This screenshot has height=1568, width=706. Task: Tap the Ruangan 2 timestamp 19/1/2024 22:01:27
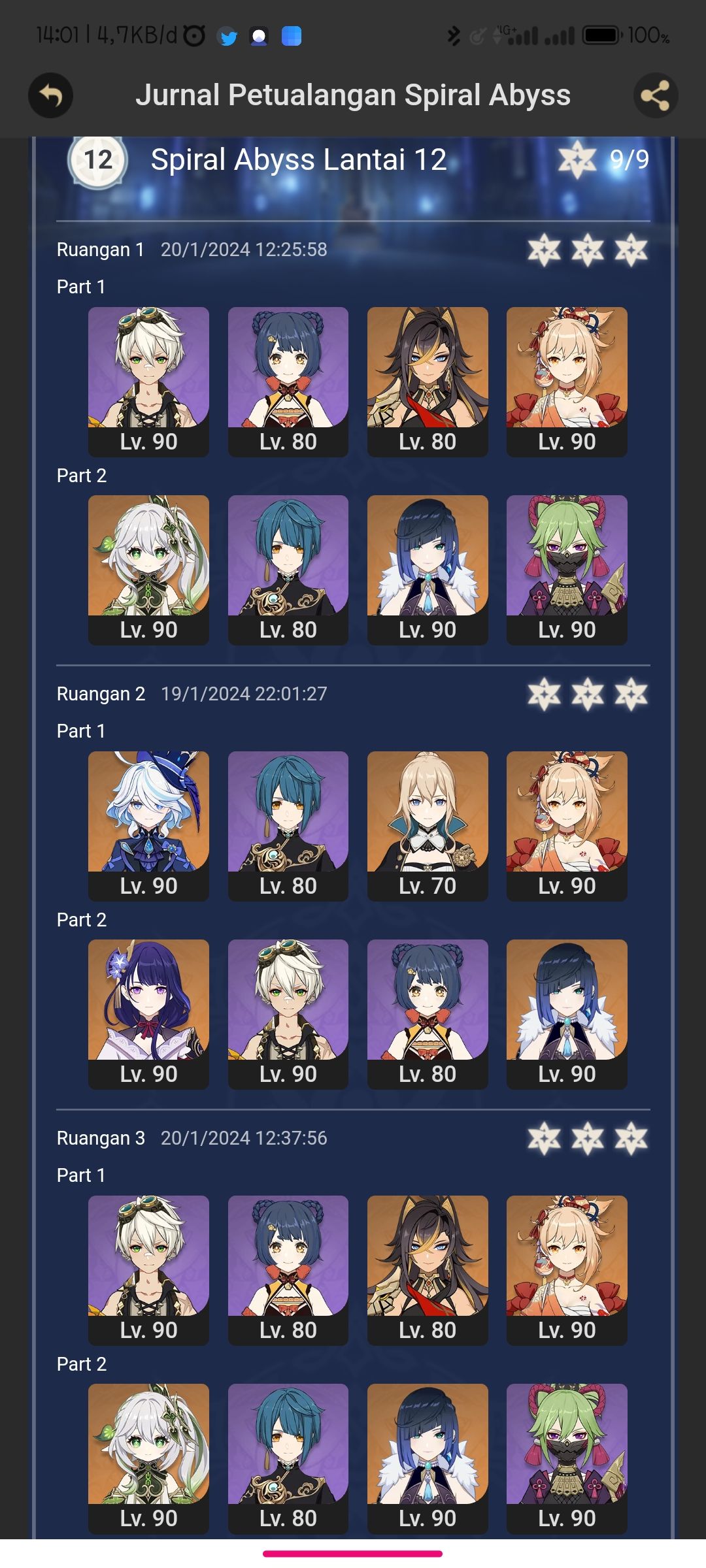pyautogui.click(x=244, y=694)
